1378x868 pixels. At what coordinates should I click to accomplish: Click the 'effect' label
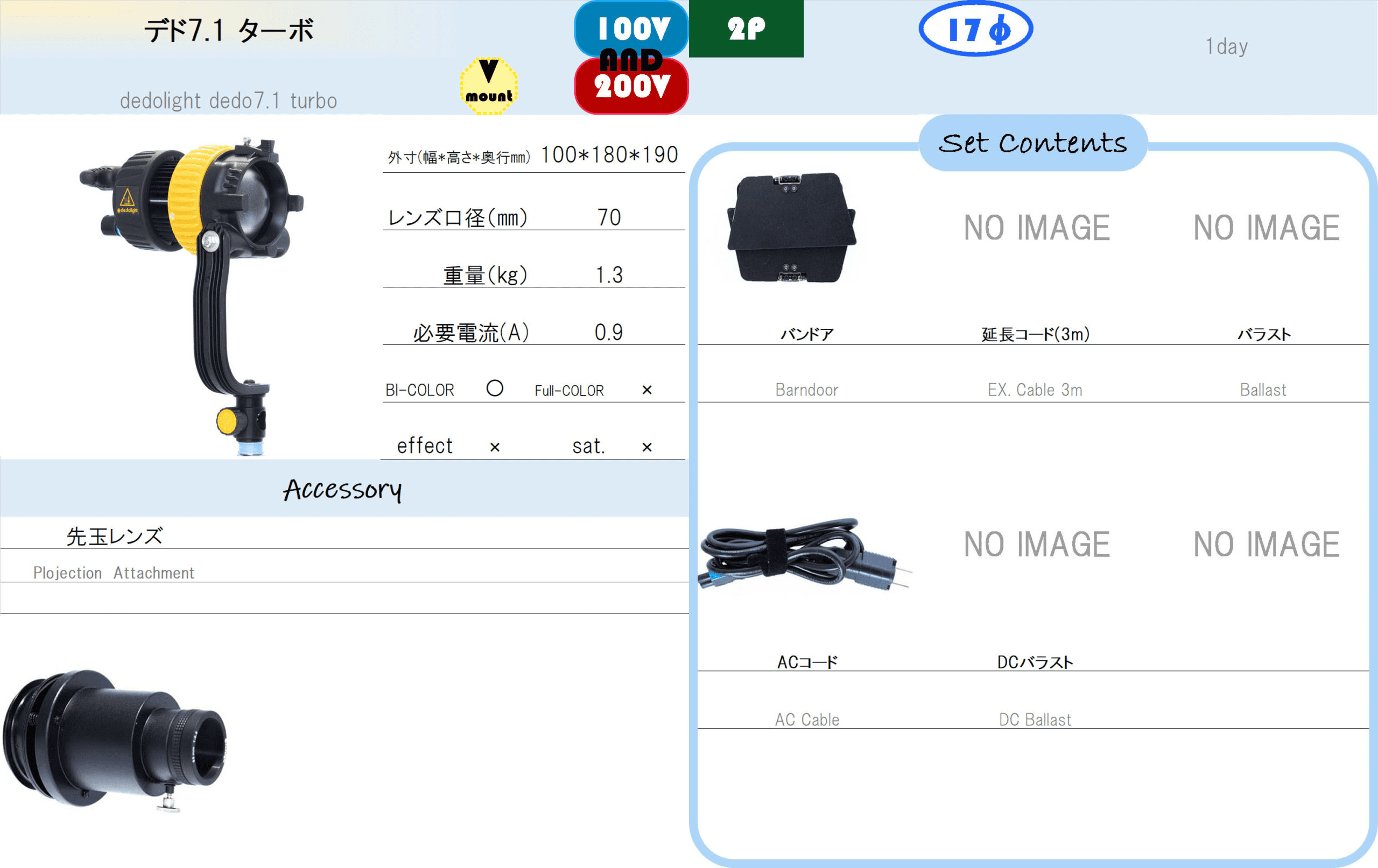[425, 446]
